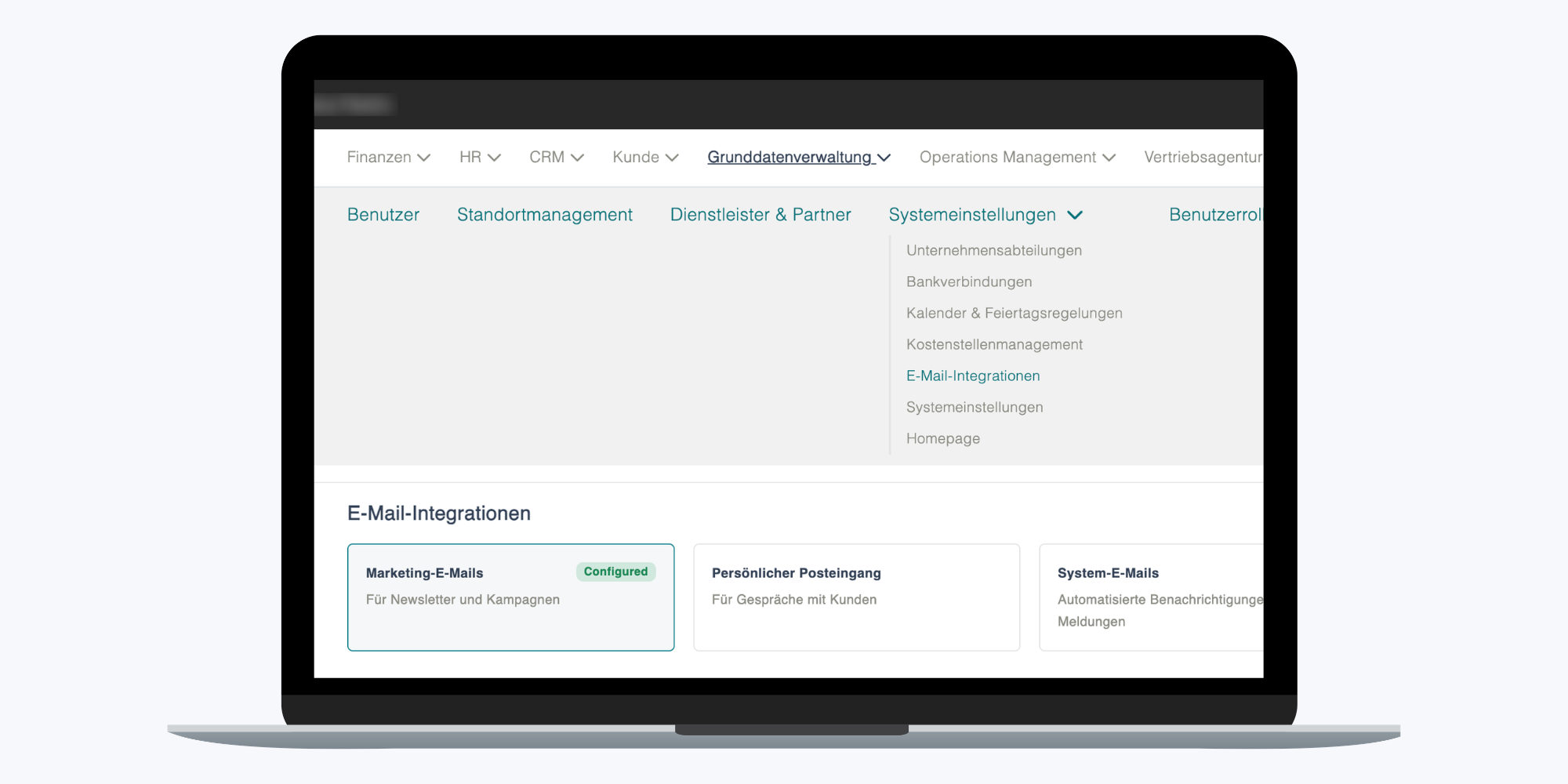Open Standortmanagement section

tap(544, 215)
